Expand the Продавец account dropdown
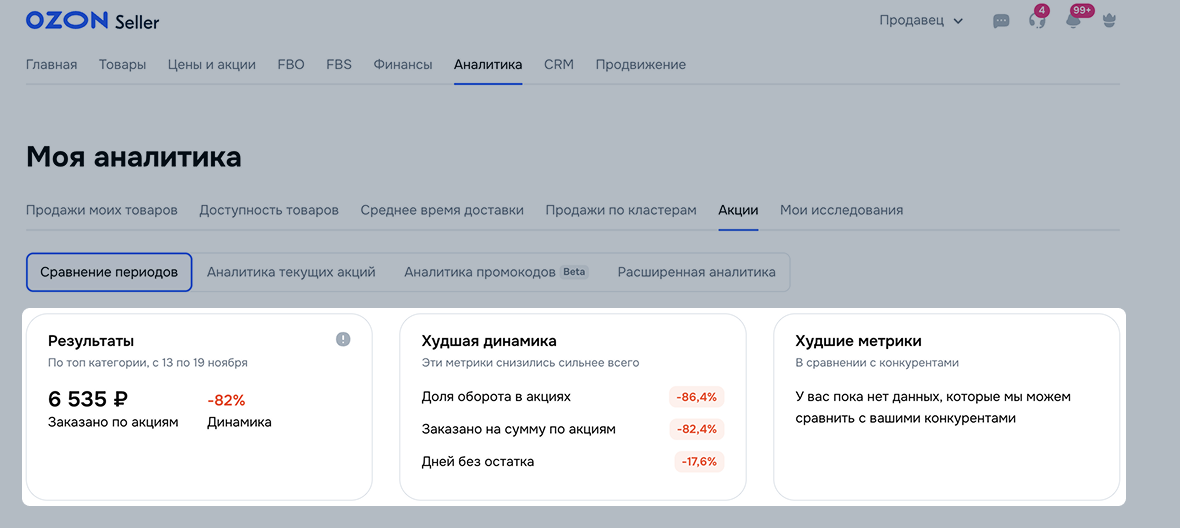Viewport: 1180px width, 528px height. point(921,21)
